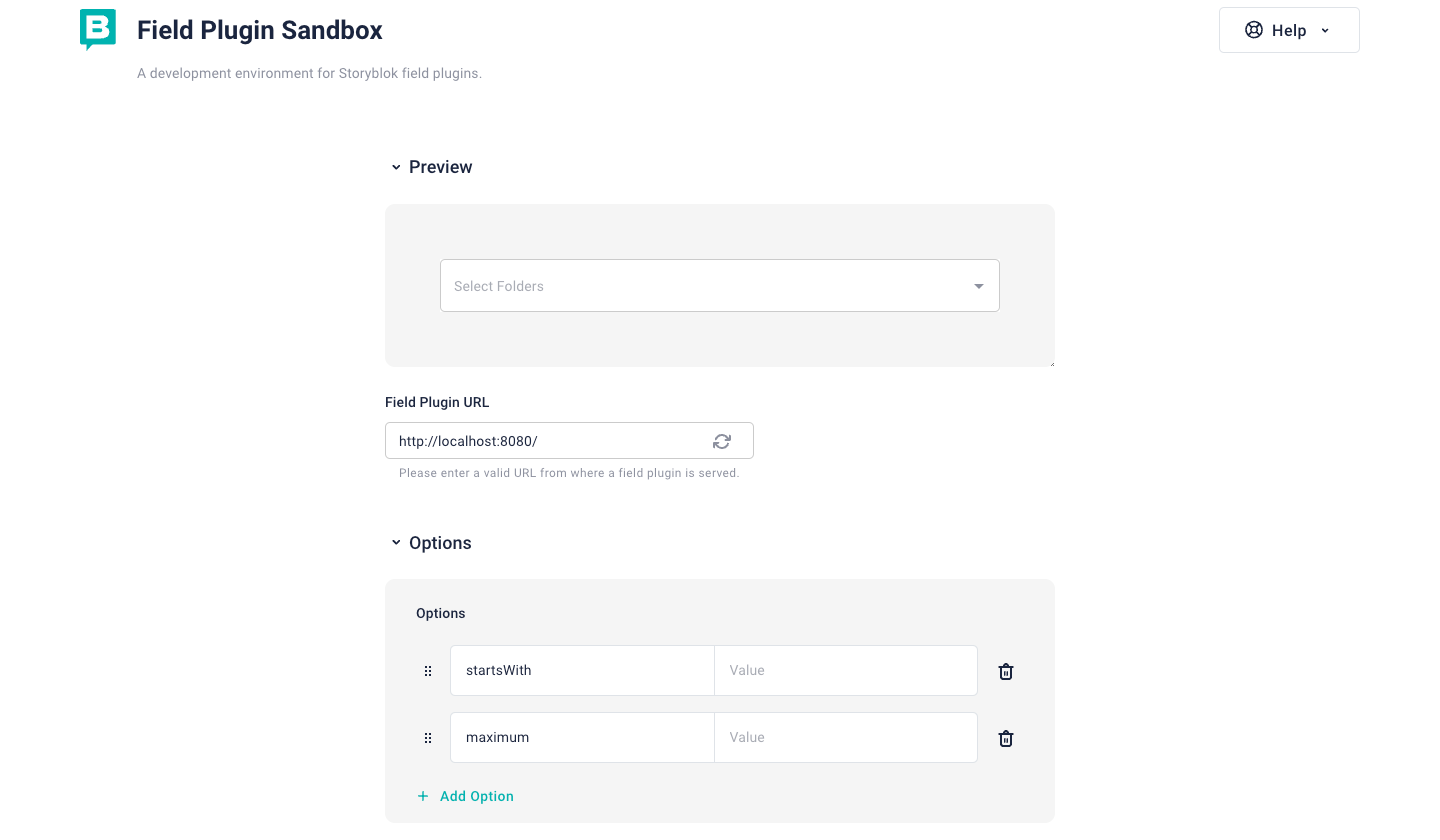
Task: Click the plus icon before Add Option
Action: (x=422, y=796)
